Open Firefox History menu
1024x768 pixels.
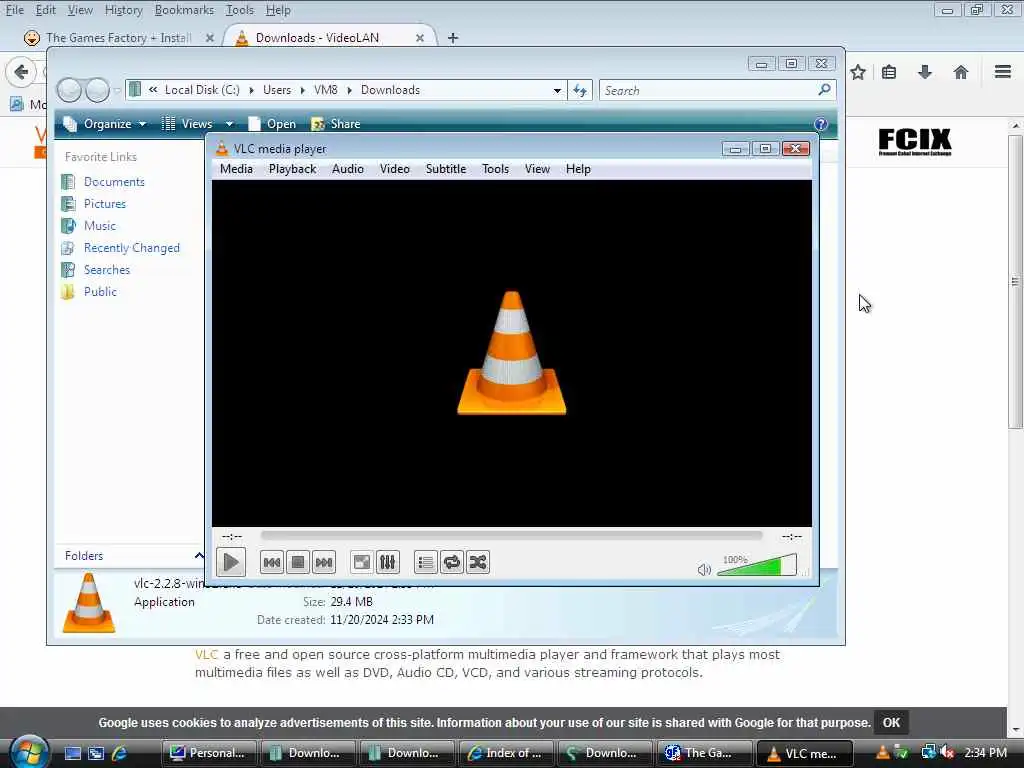pos(123,10)
